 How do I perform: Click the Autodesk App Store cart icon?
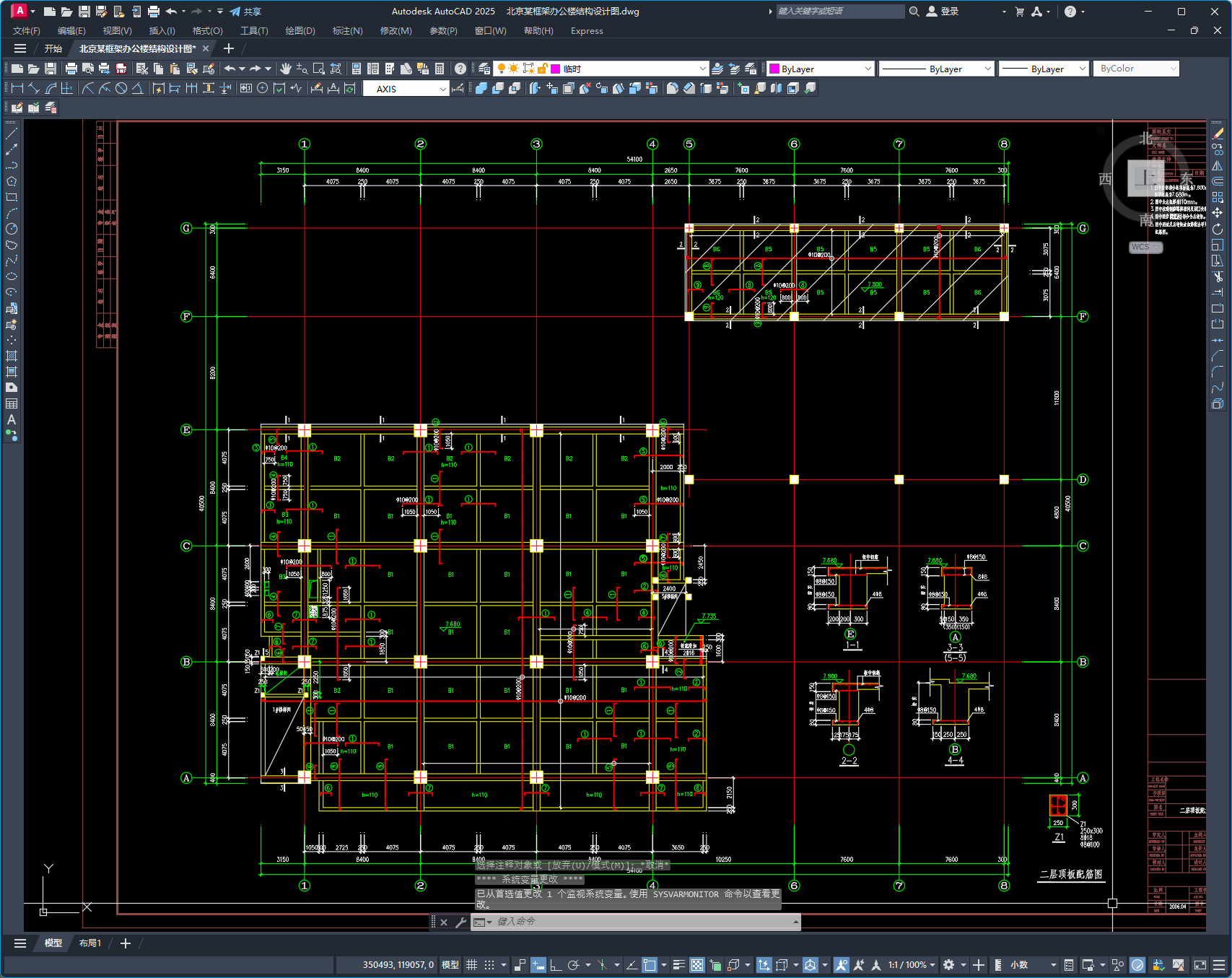pos(1020,12)
